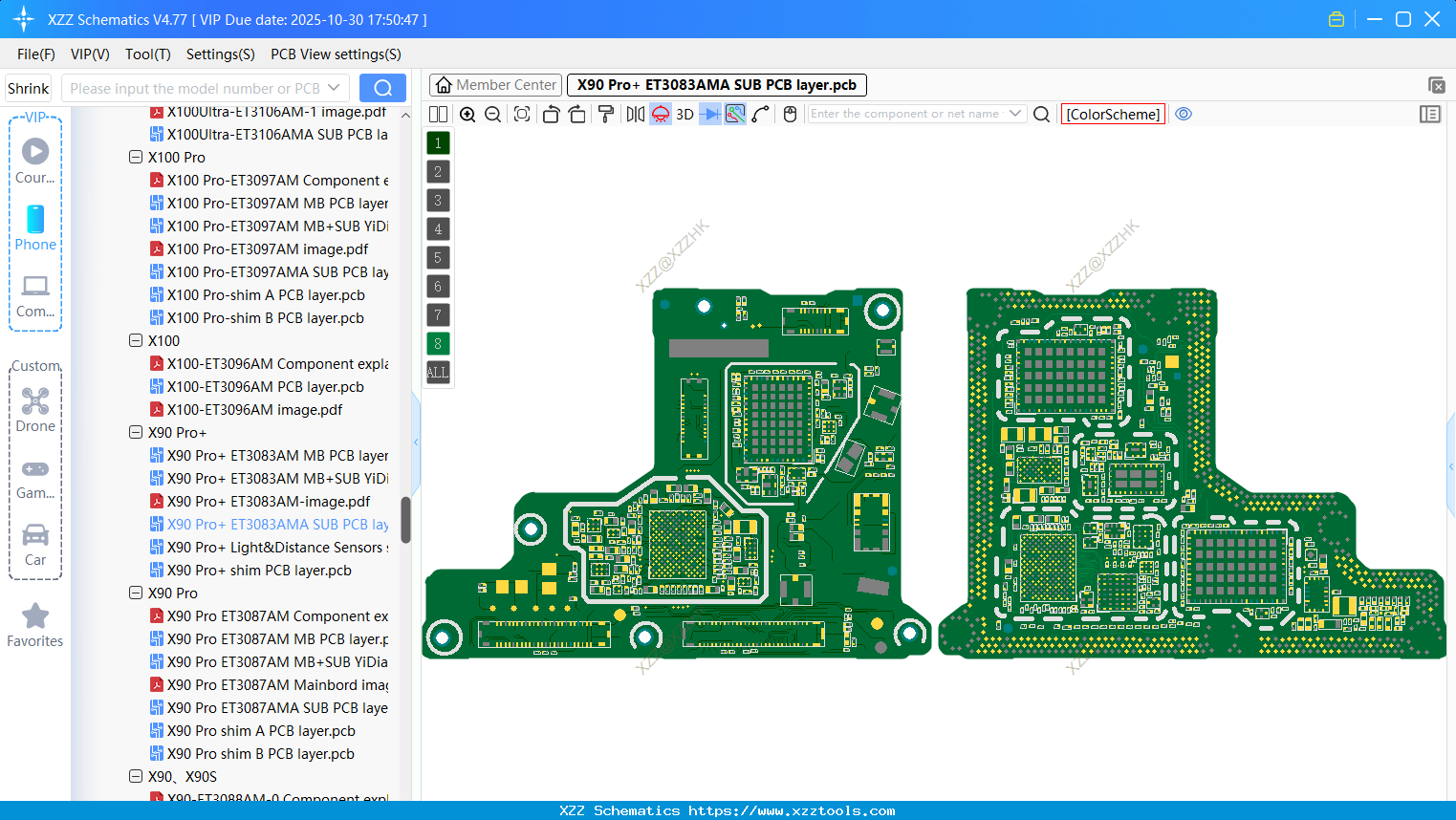Click the Member Center button
The width and height of the screenshot is (1456, 820).
[495, 84]
